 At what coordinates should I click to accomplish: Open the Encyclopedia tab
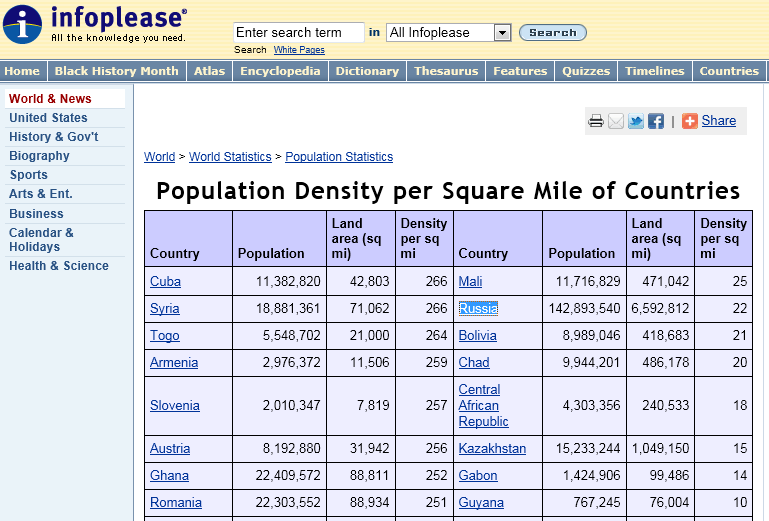click(280, 71)
